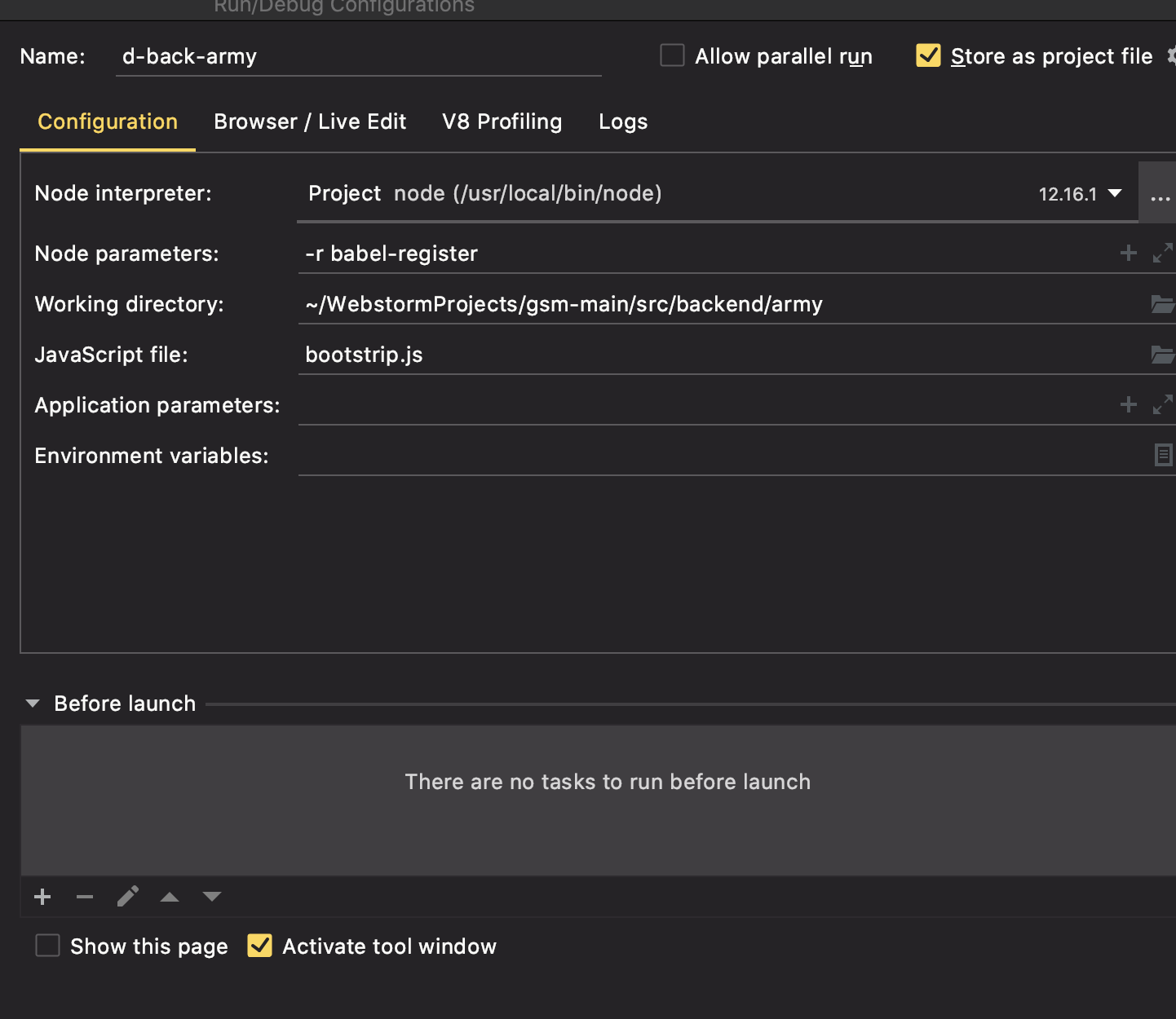
Task: Browse for the JavaScript file
Action: coord(1162,355)
